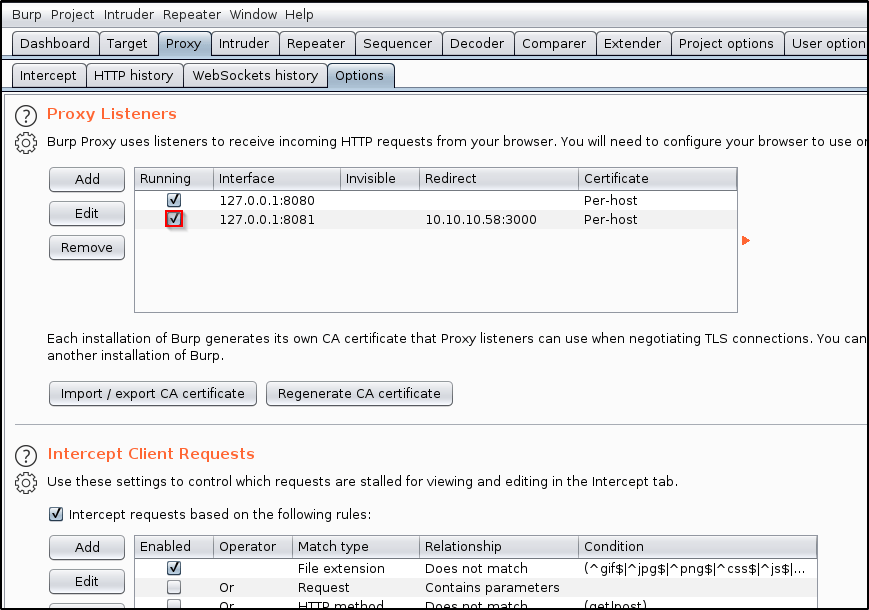Enable the 'Contains parameters' request rule

(174, 587)
